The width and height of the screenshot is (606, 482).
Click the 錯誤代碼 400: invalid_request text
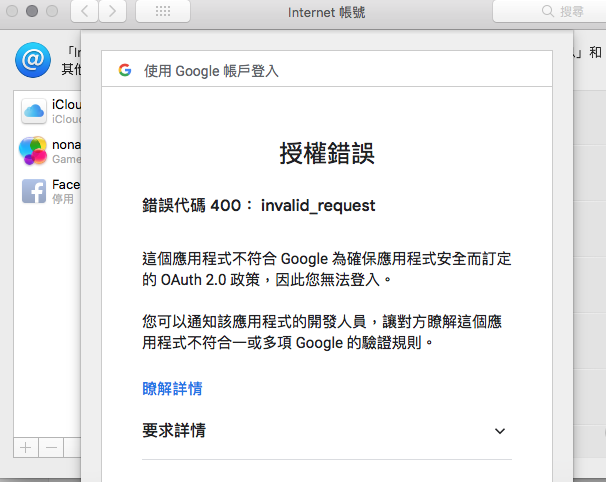259,205
